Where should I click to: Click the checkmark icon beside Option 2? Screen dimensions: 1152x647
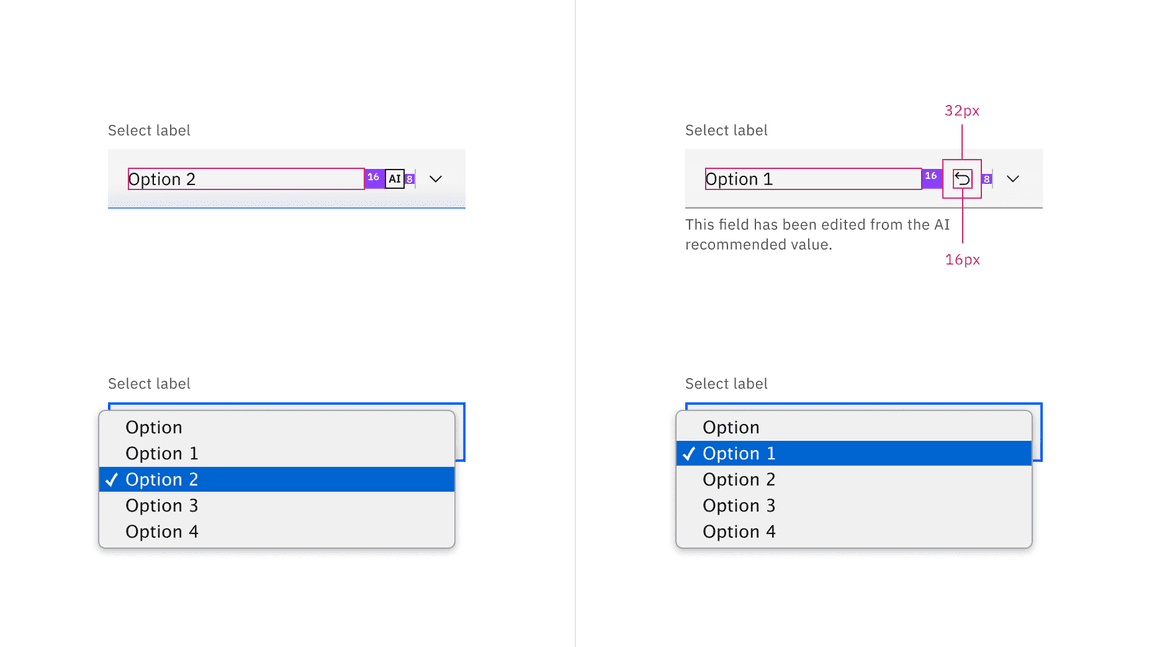pos(111,479)
